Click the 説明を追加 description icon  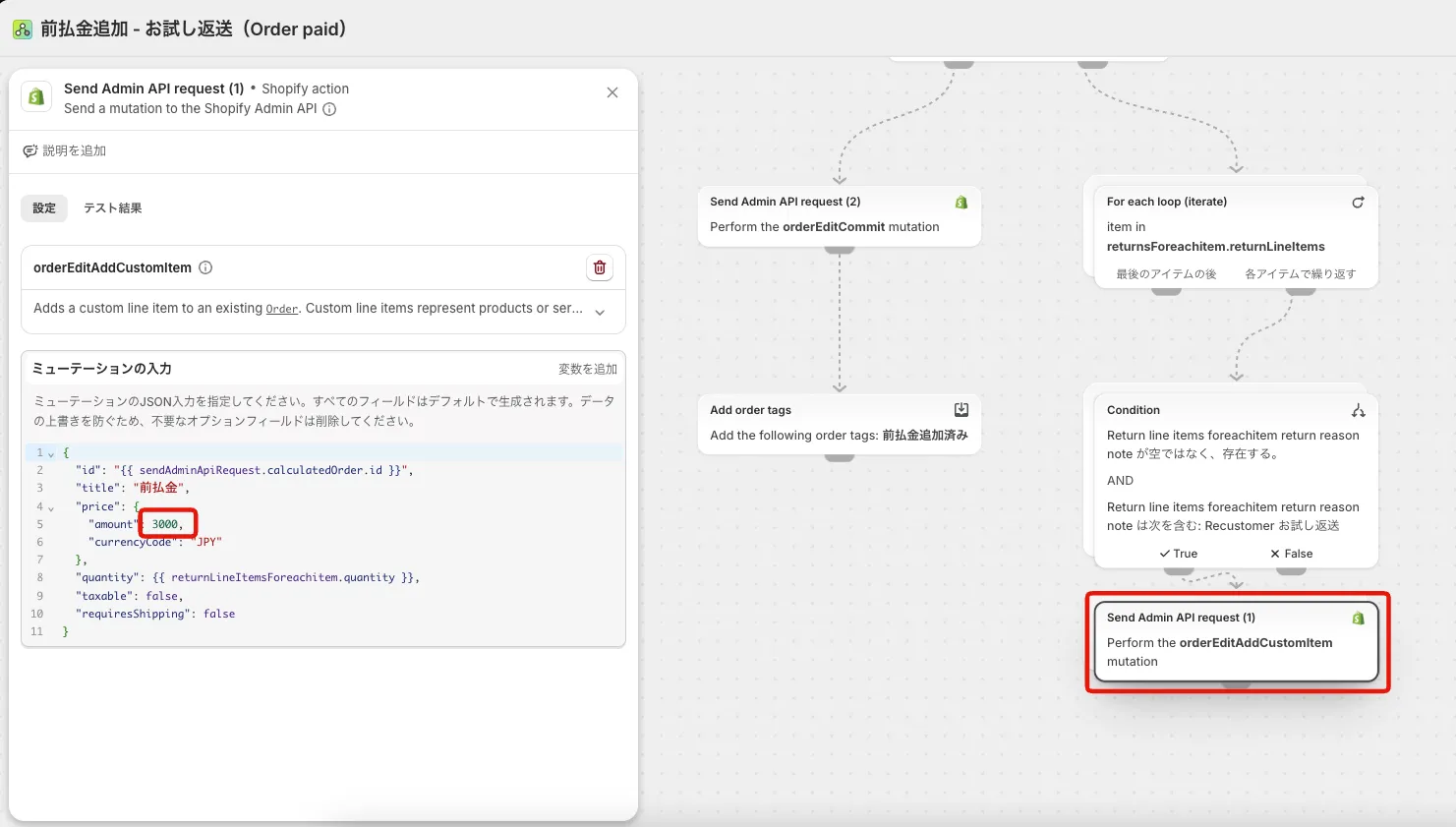tap(29, 151)
